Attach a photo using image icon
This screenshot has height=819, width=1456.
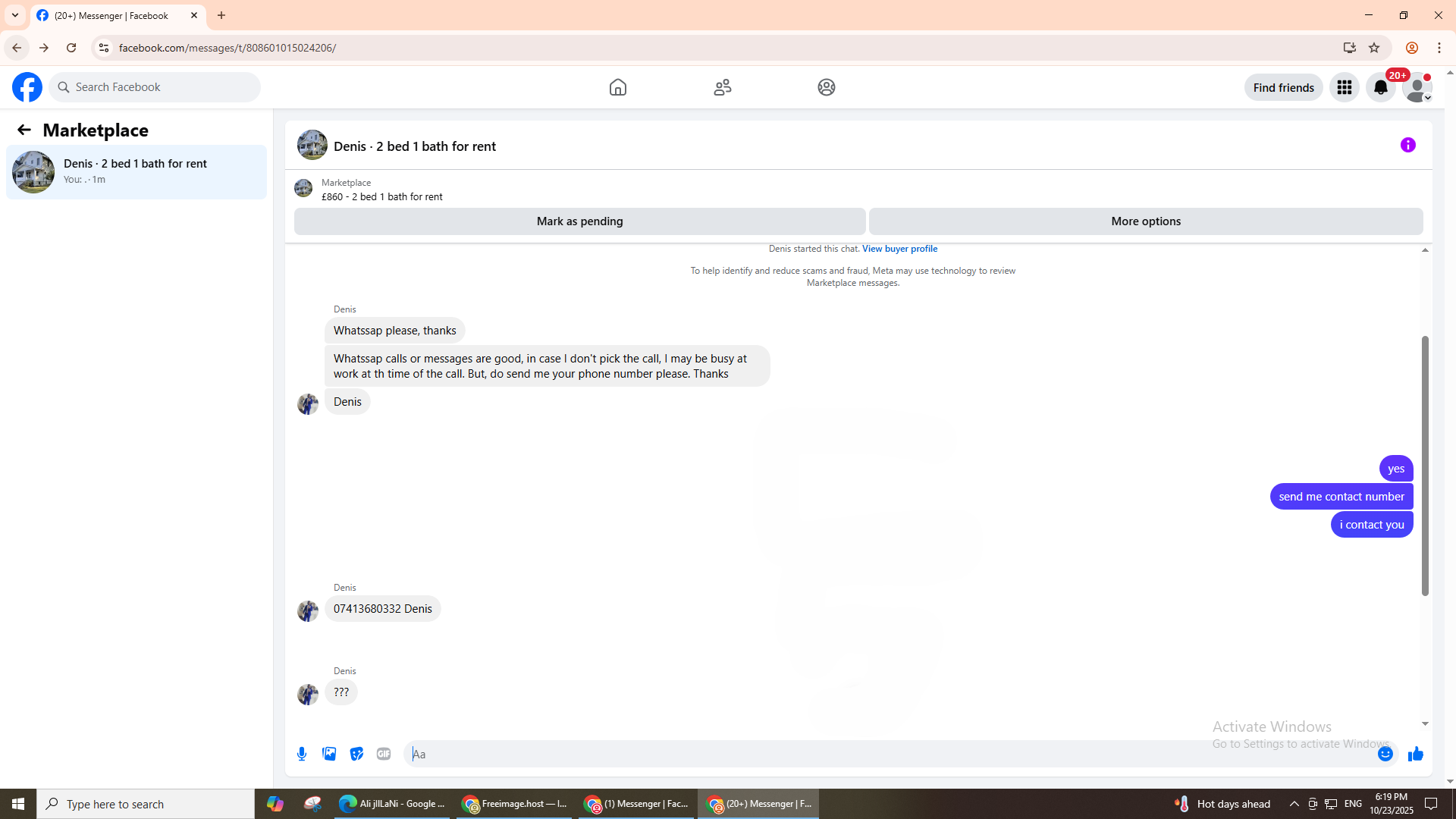tap(329, 754)
